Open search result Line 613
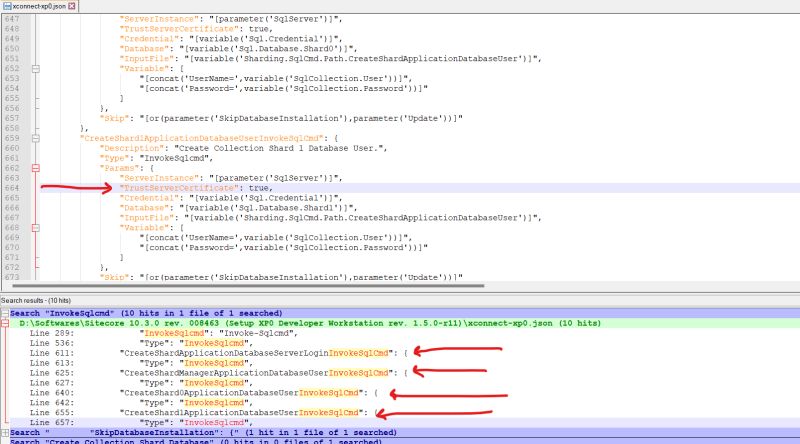 (x=141, y=363)
